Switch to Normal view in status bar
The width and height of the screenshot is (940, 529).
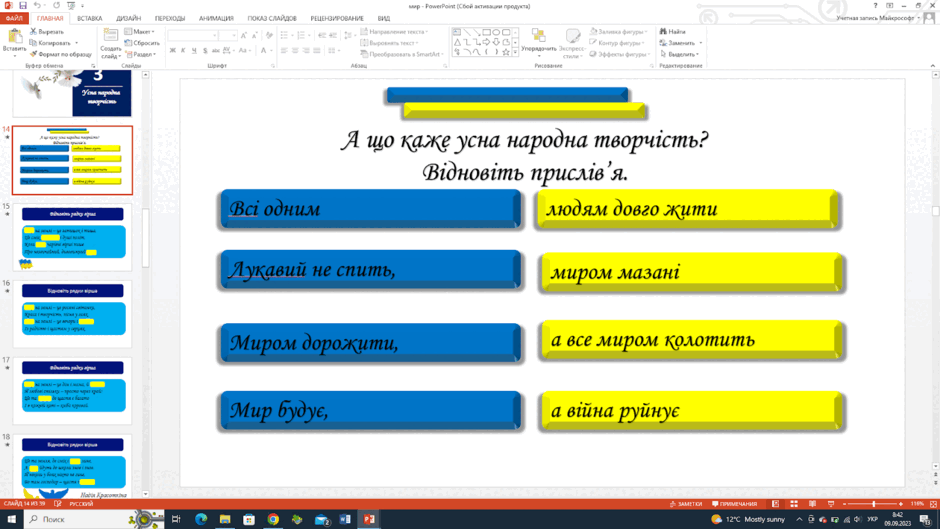coord(775,504)
